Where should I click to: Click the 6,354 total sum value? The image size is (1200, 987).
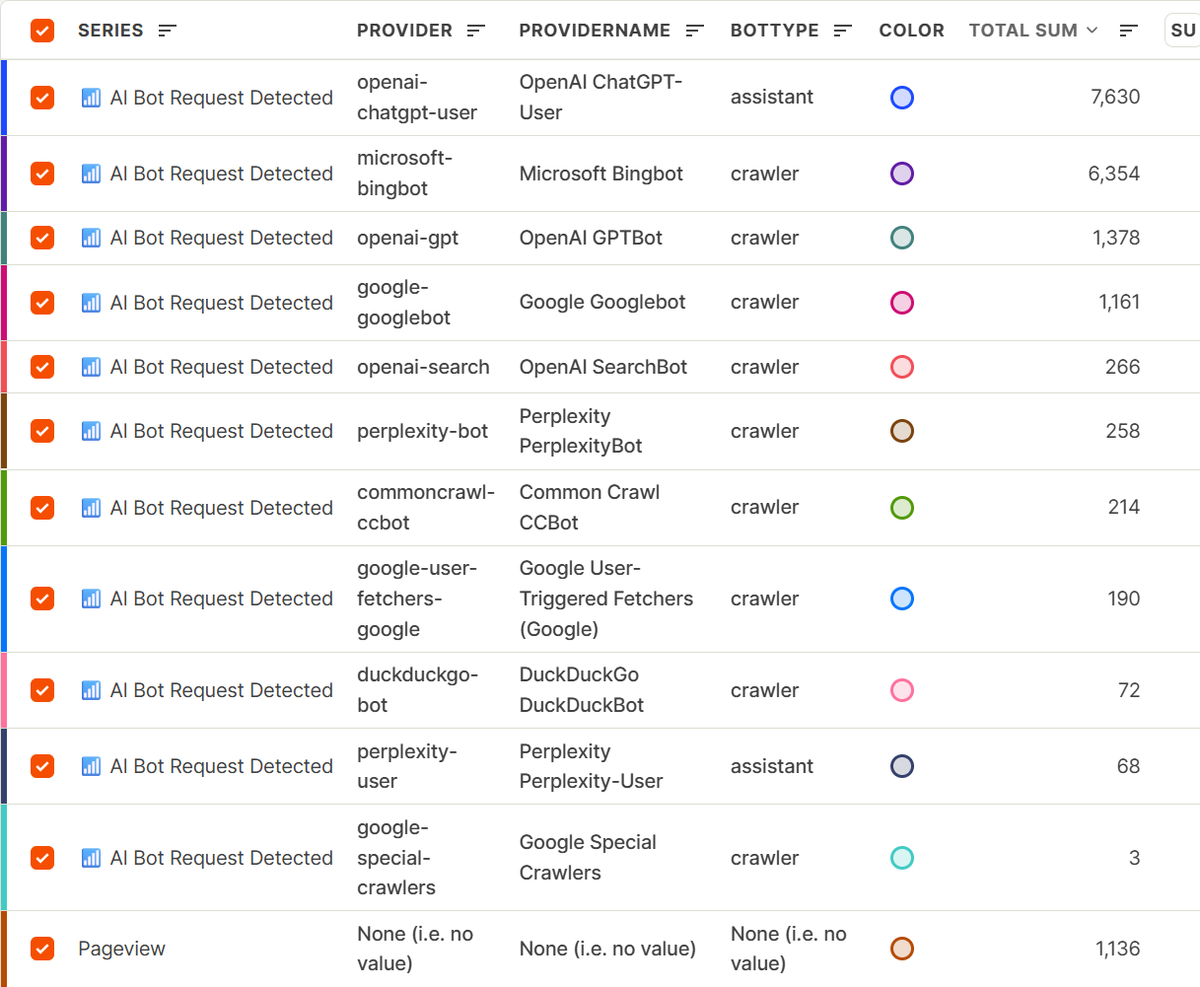[1113, 174]
